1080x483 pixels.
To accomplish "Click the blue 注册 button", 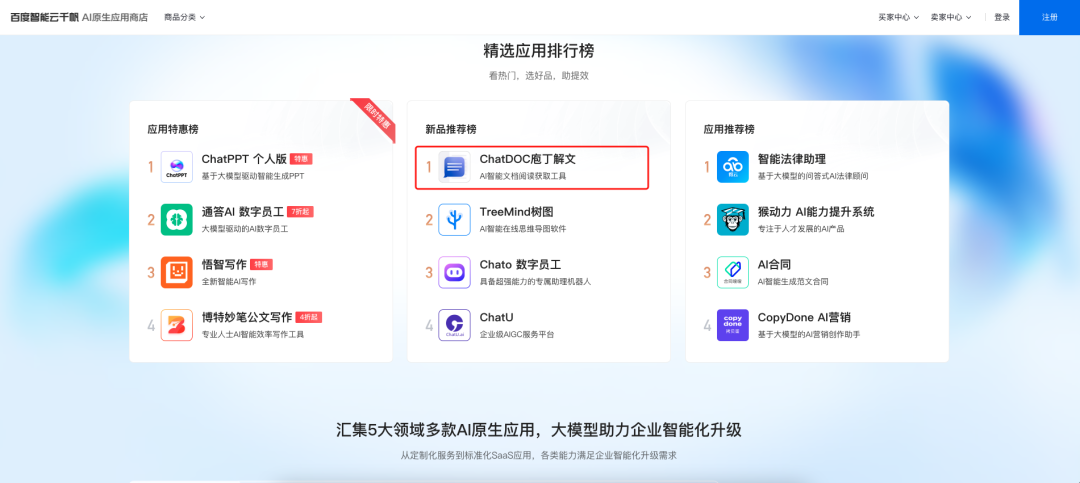I will [1050, 17].
